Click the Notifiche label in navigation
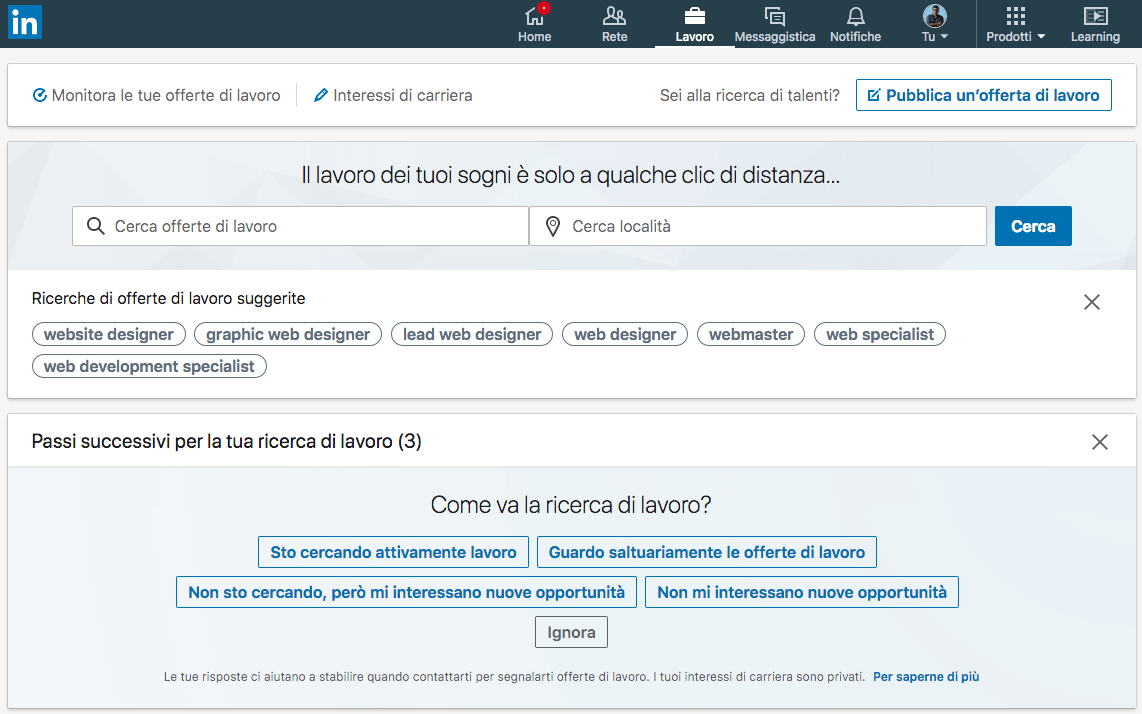This screenshot has height=714, width=1142. click(856, 36)
